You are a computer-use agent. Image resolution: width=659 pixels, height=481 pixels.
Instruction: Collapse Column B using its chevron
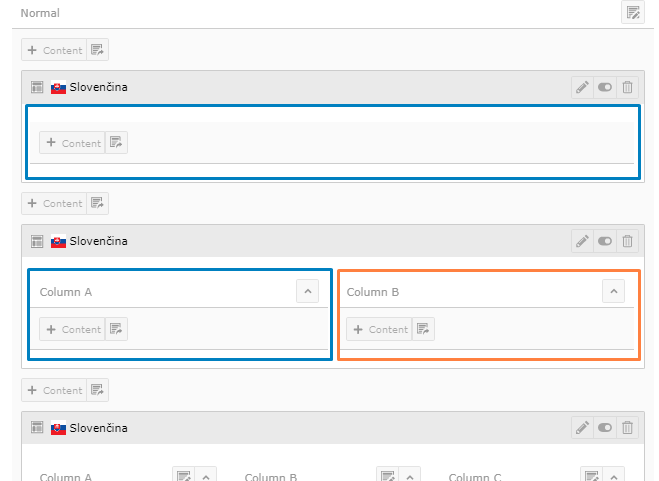(x=614, y=291)
